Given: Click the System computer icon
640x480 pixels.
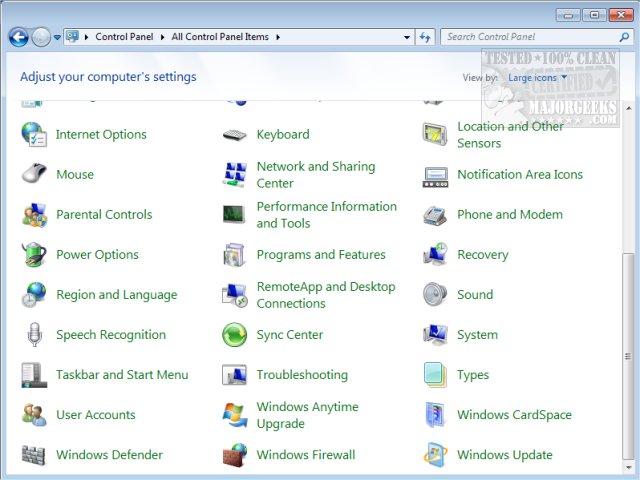Looking at the screenshot, I should (435, 334).
